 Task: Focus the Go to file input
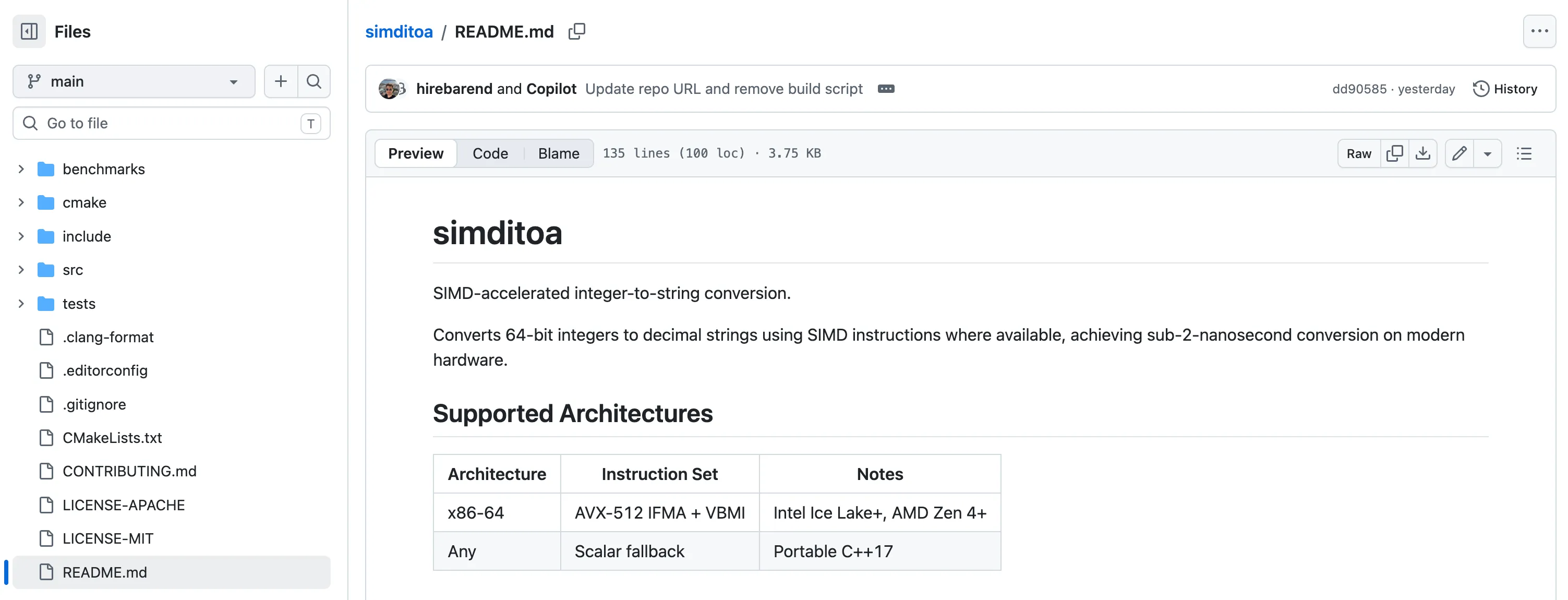click(172, 123)
